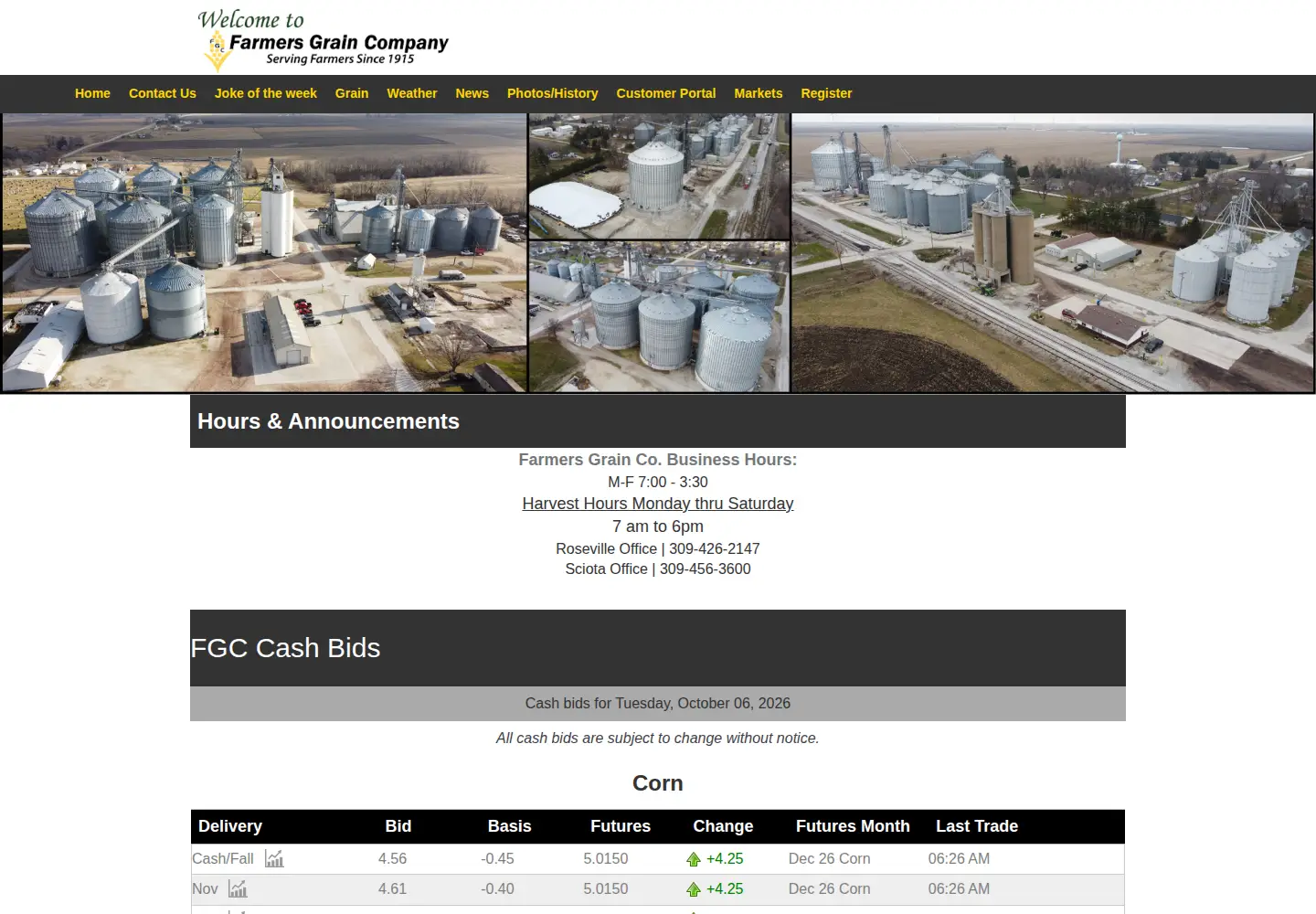Open the Nov corn chart icon
The height and width of the screenshot is (914, 1316).
(x=238, y=888)
